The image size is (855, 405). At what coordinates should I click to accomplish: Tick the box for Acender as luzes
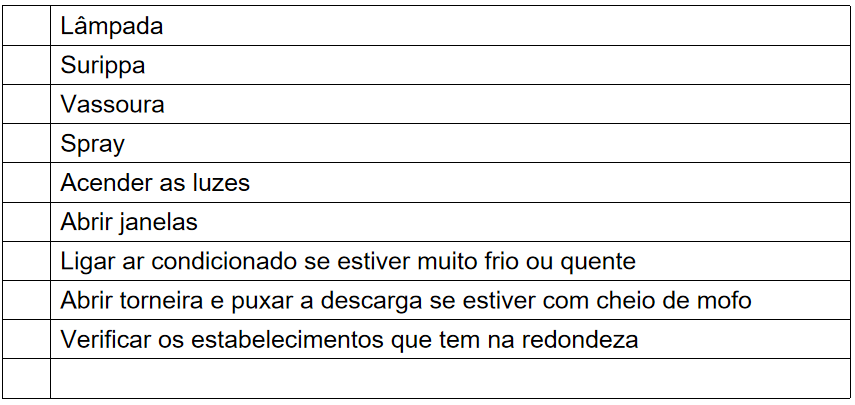(x=27, y=183)
